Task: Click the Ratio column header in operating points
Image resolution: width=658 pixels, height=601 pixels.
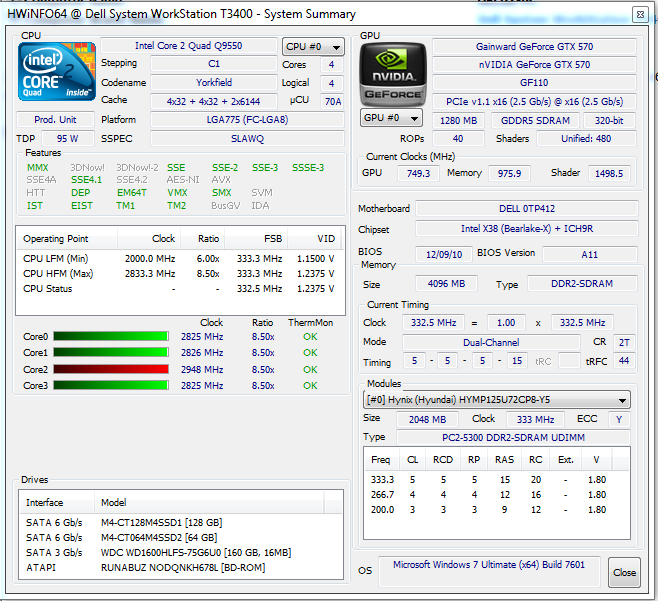Action: pos(203,239)
